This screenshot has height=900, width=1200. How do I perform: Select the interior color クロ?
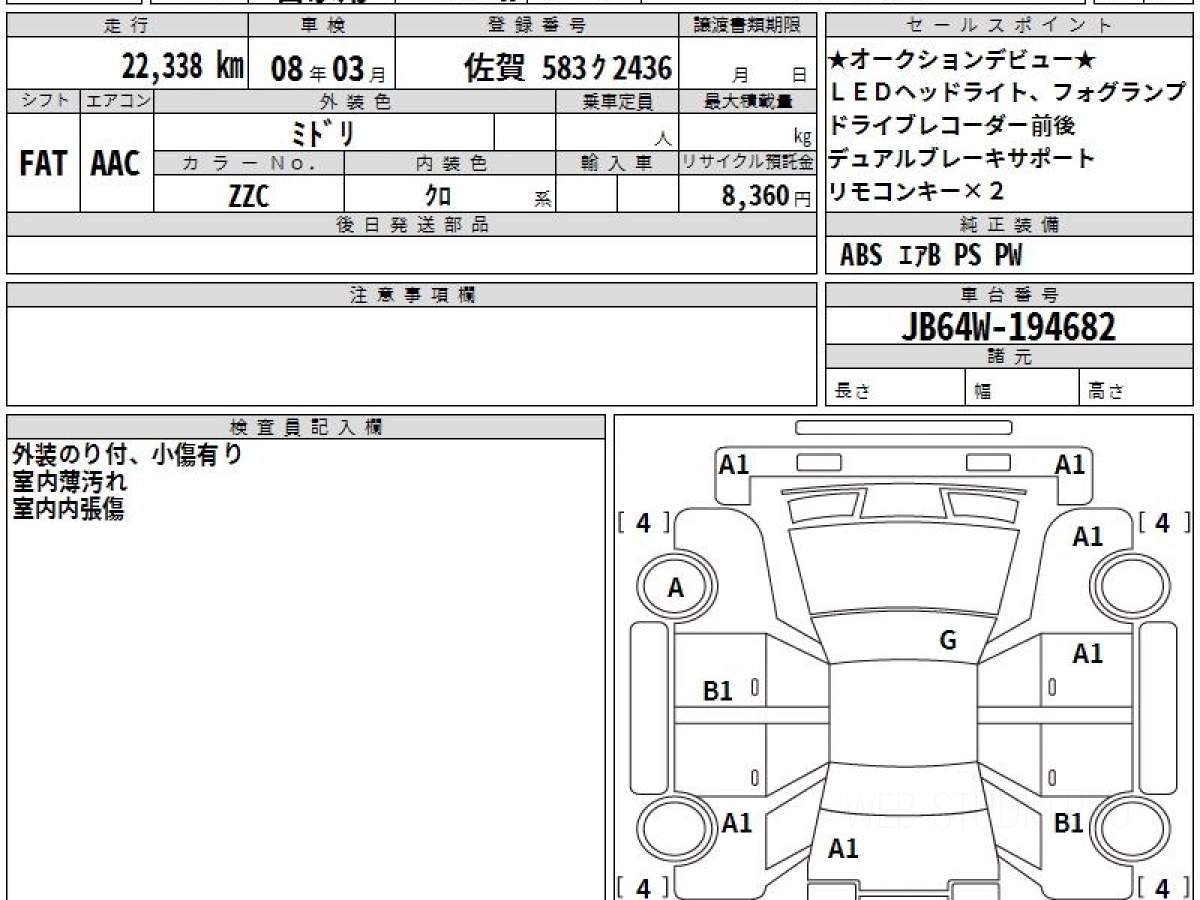437,196
